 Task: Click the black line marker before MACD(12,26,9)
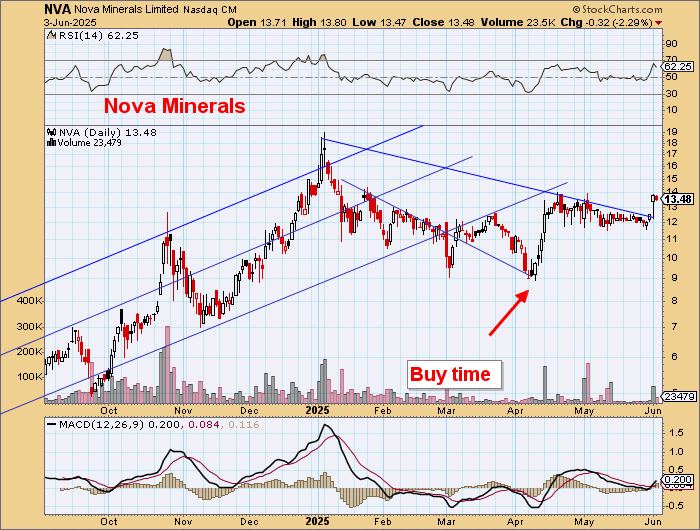click(x=51, y=425)
